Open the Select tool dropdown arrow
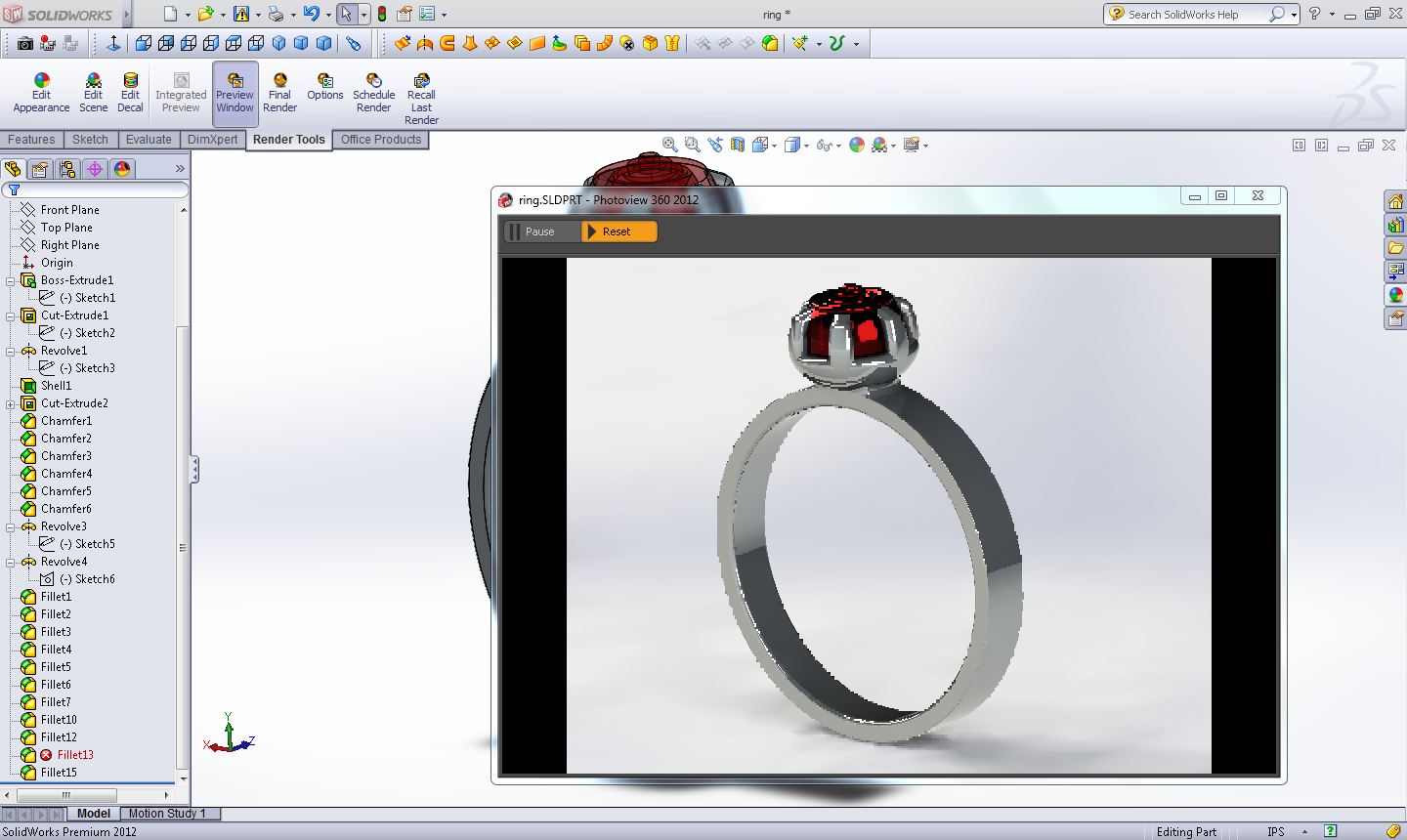This screenshot has width=1407, height=840. coord(363,15)
